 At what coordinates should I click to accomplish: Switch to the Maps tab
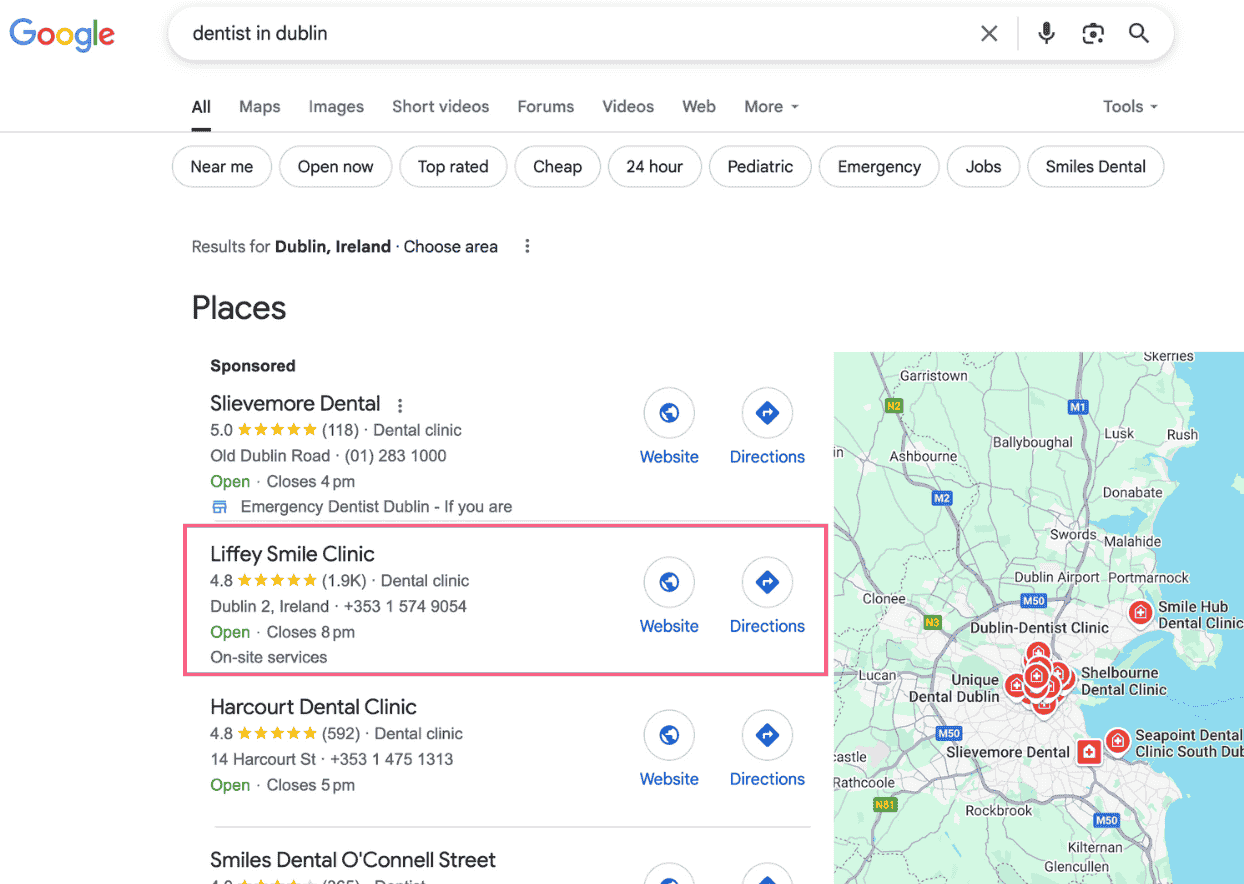pyautogui.click(x=259, y=106)
